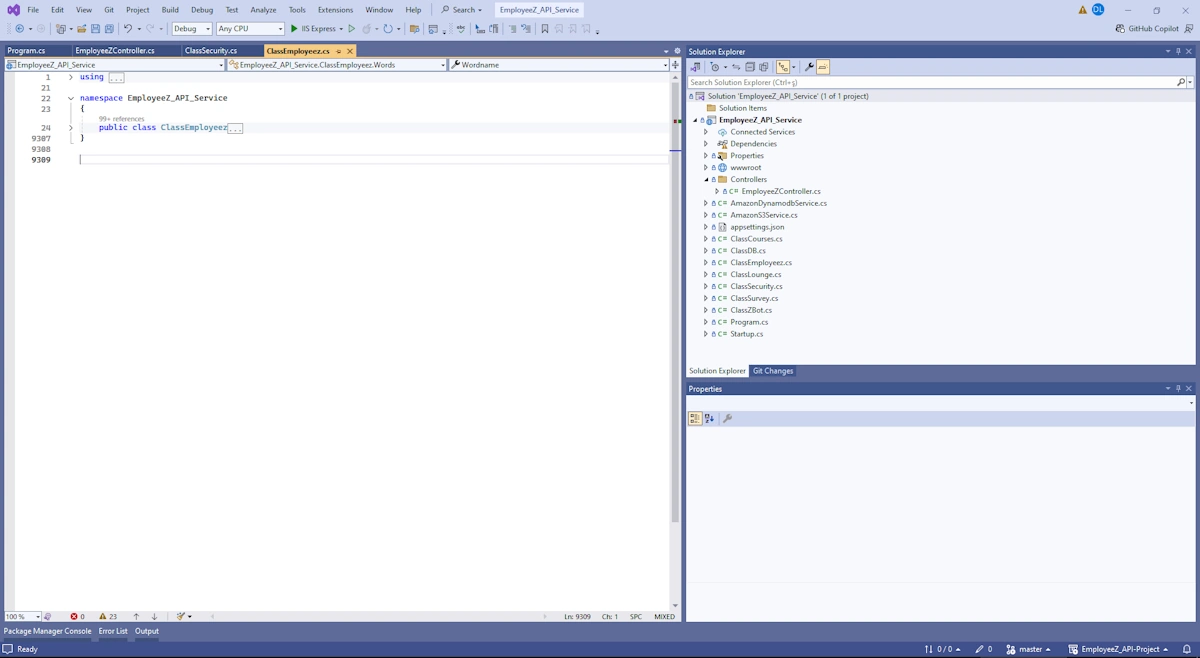Click the Undo arrow icon
The height and width of the screenshot is (658, 1200).
click(127, 29)
